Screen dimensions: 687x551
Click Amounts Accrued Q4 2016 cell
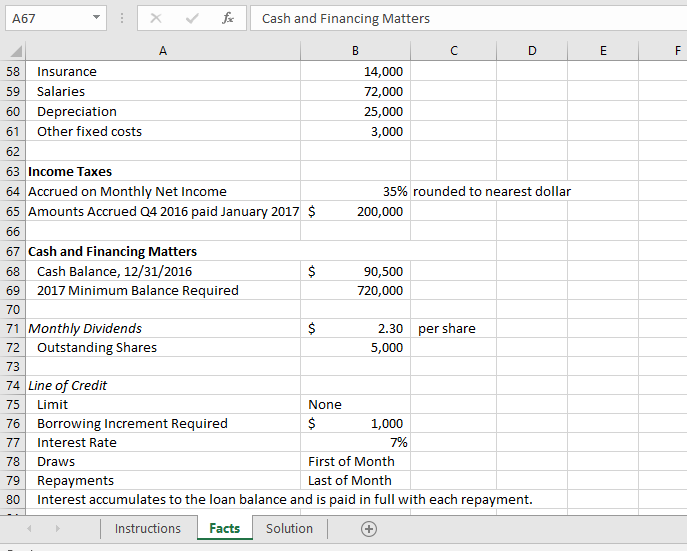[163, 212]
